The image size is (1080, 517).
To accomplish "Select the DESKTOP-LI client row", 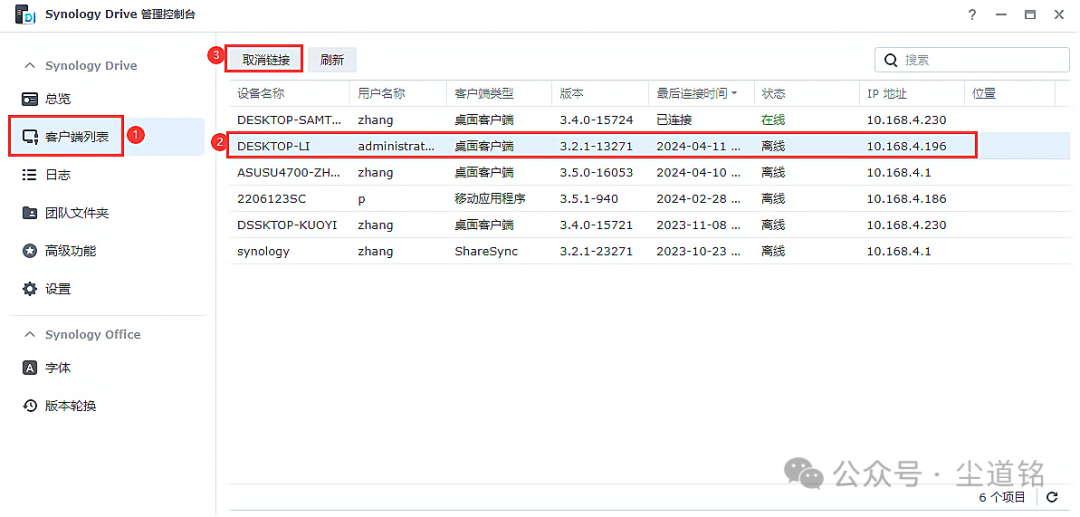I will (x=600, y=146).
